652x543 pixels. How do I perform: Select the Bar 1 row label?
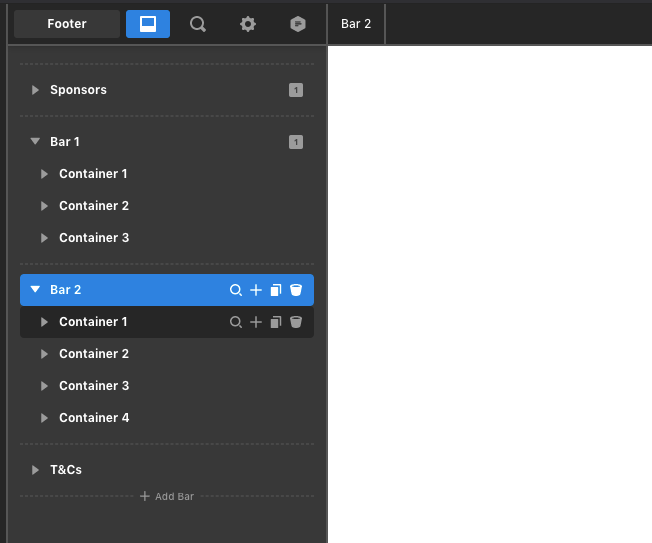click(64, 142)
